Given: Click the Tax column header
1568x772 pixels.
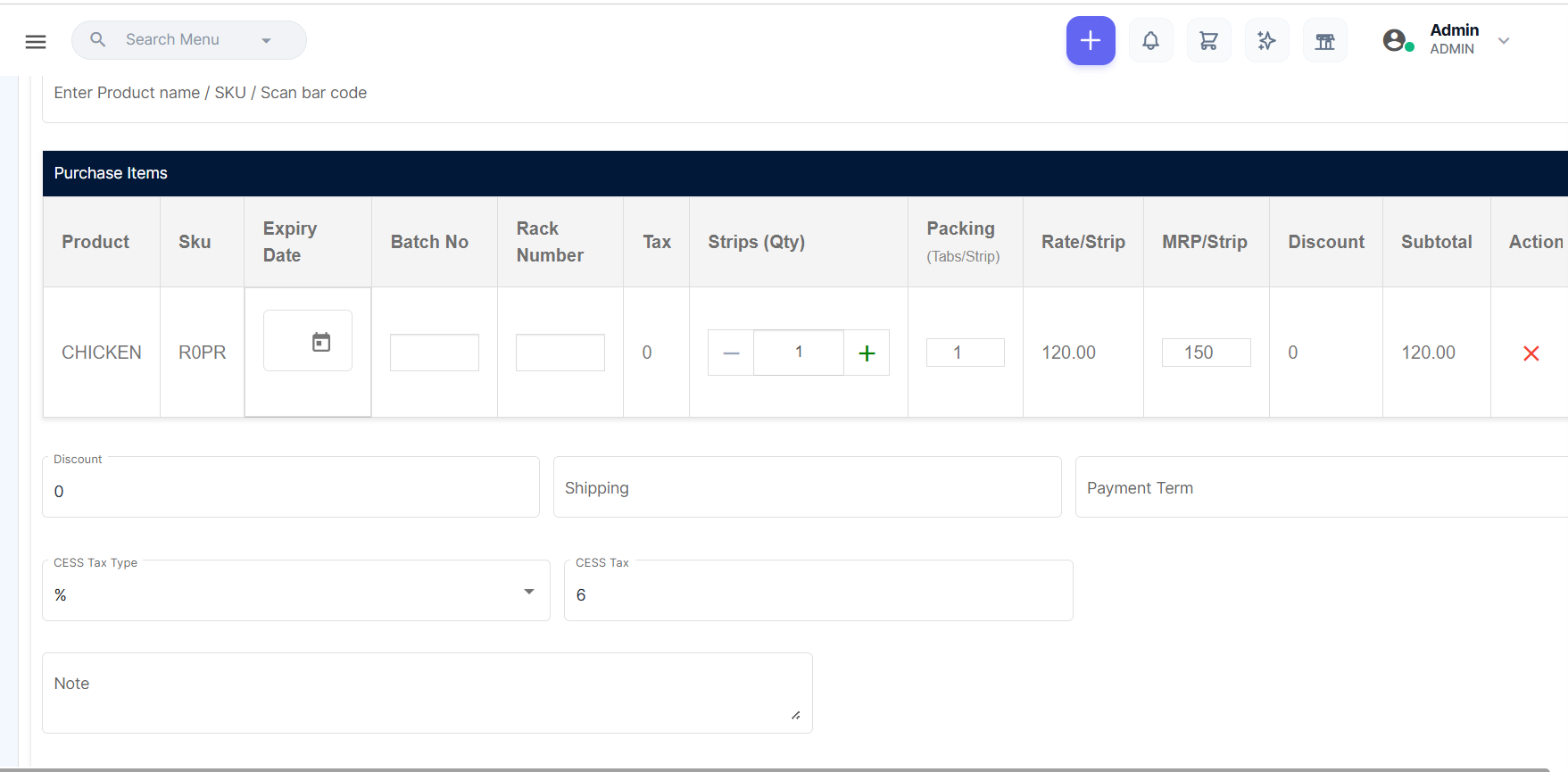Looking at the screenshot, I should (657, 242).
